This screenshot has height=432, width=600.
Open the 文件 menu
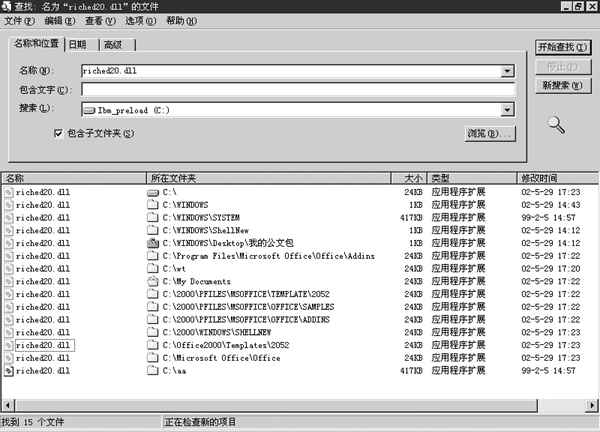pyautogui.click(x=19, y=21)
